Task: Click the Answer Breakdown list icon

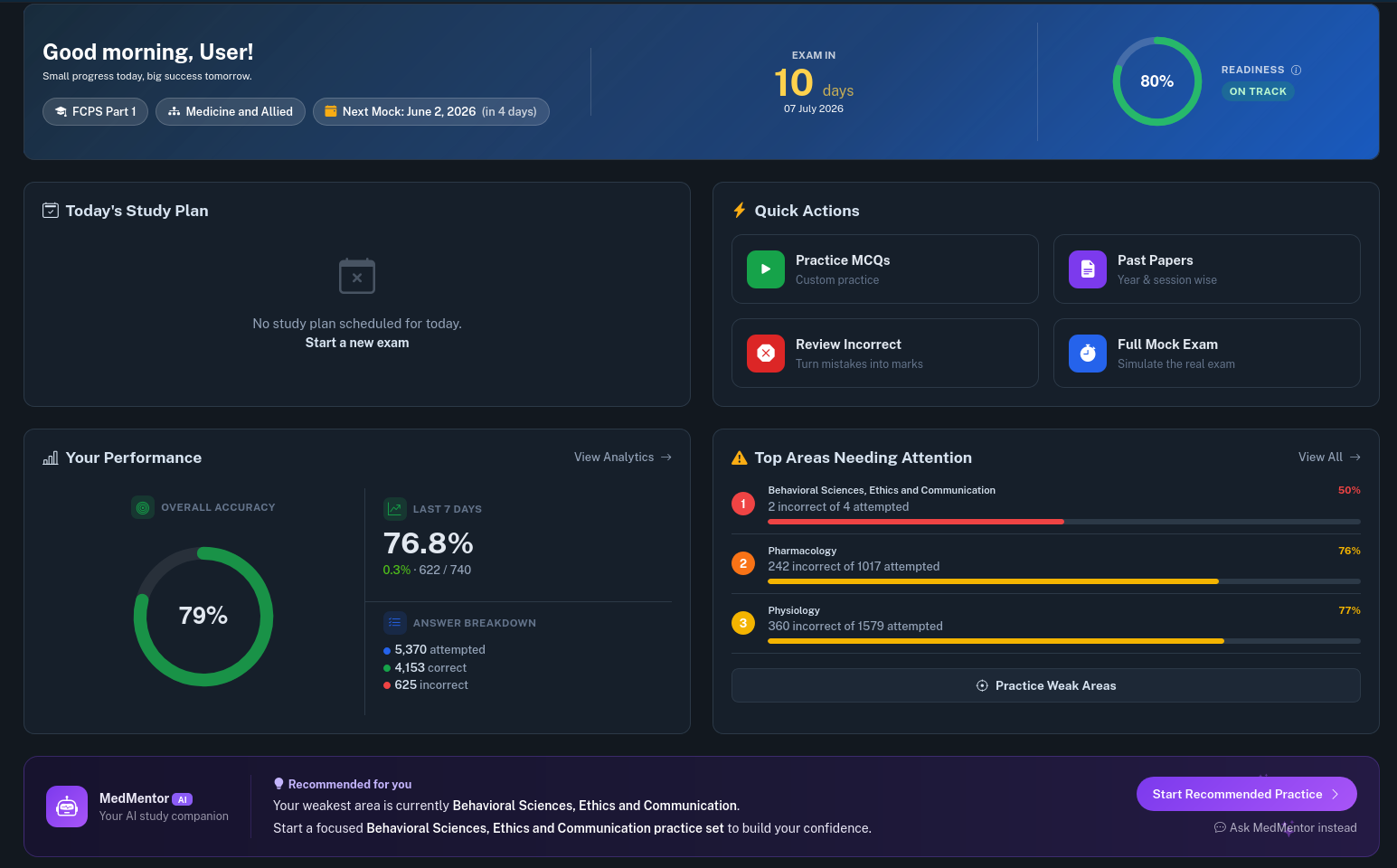Action: tap(395, 623)
